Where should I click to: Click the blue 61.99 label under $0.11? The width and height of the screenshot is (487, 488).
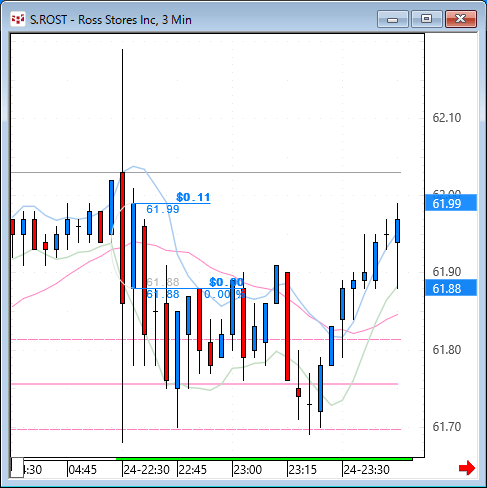pyautogui.click(x=163, y=209)
